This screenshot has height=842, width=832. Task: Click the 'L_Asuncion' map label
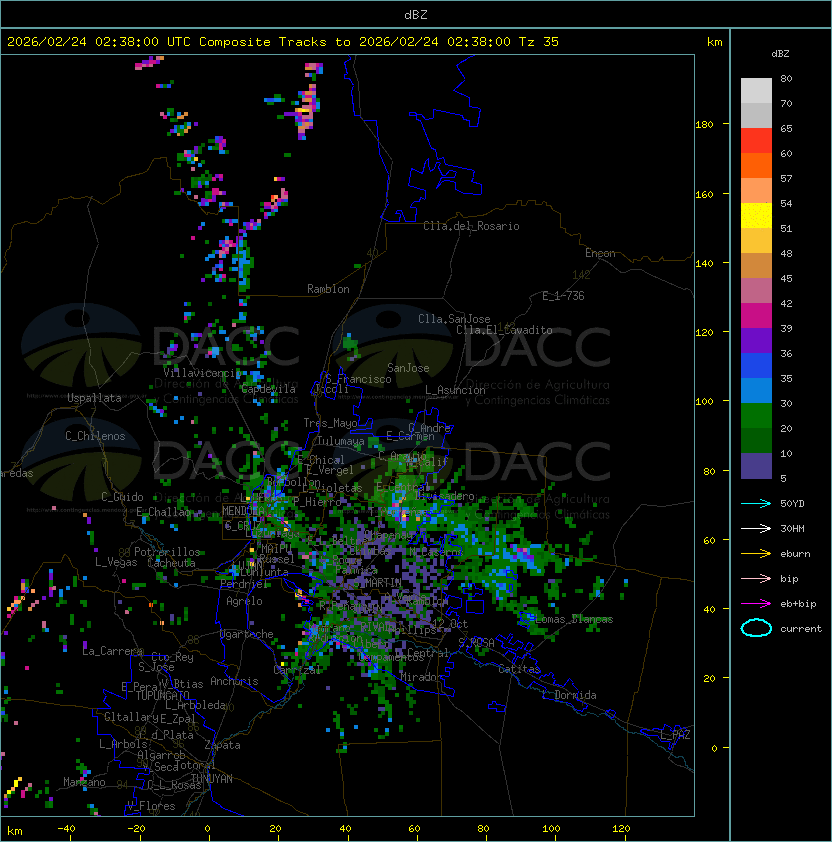point(455,390)
